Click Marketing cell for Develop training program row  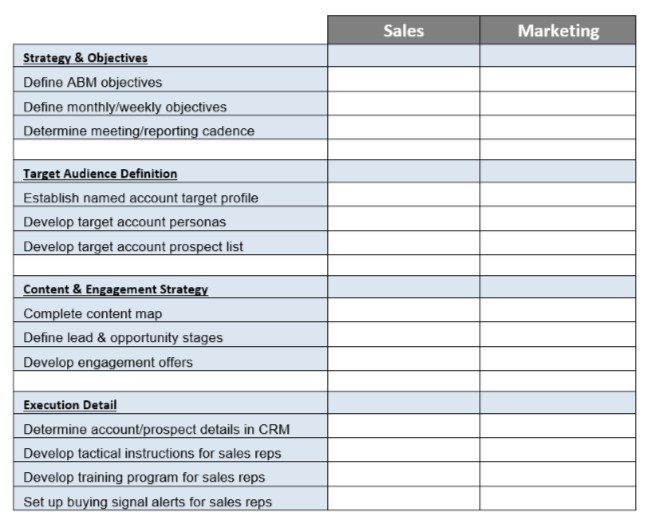coord(557,476)
